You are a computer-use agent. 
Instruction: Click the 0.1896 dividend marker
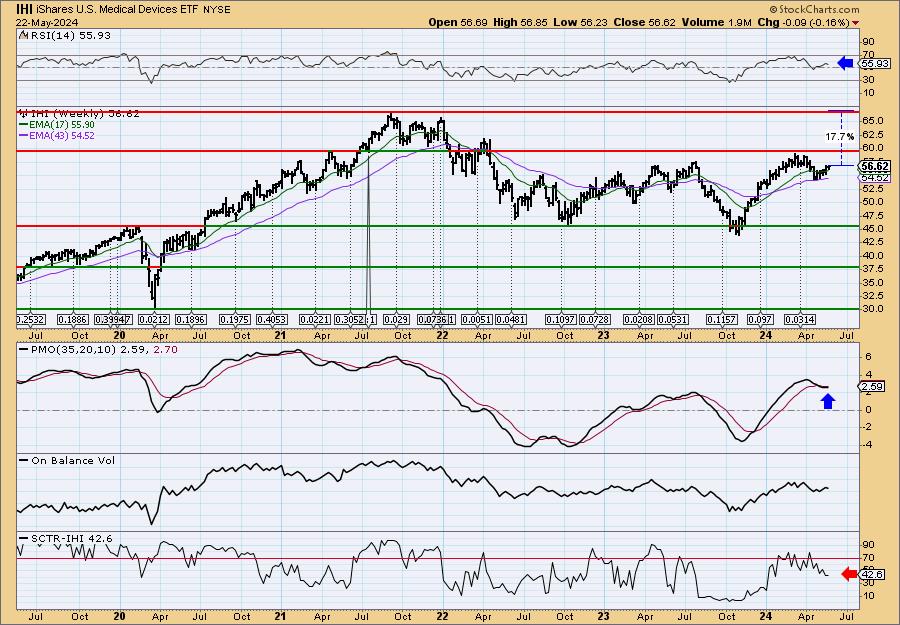(191, 319)
